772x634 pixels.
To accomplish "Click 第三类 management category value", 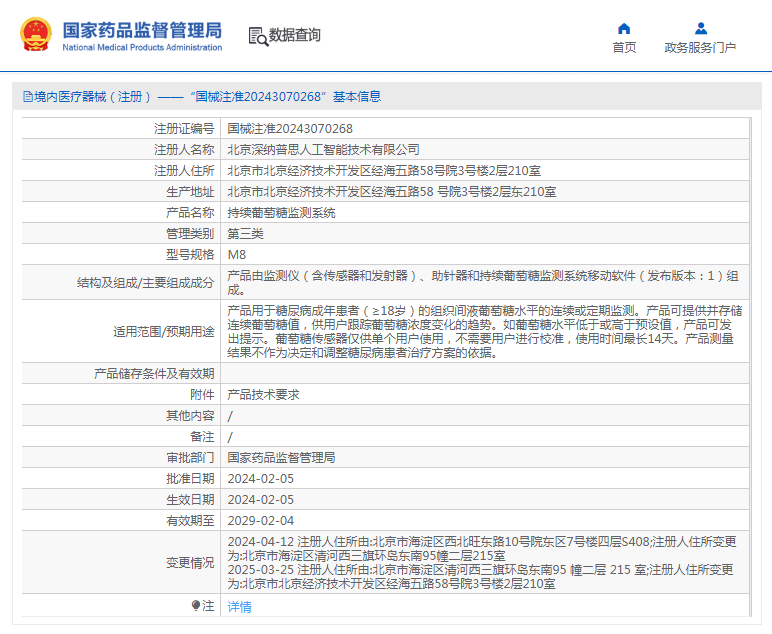I will (245, 234).
